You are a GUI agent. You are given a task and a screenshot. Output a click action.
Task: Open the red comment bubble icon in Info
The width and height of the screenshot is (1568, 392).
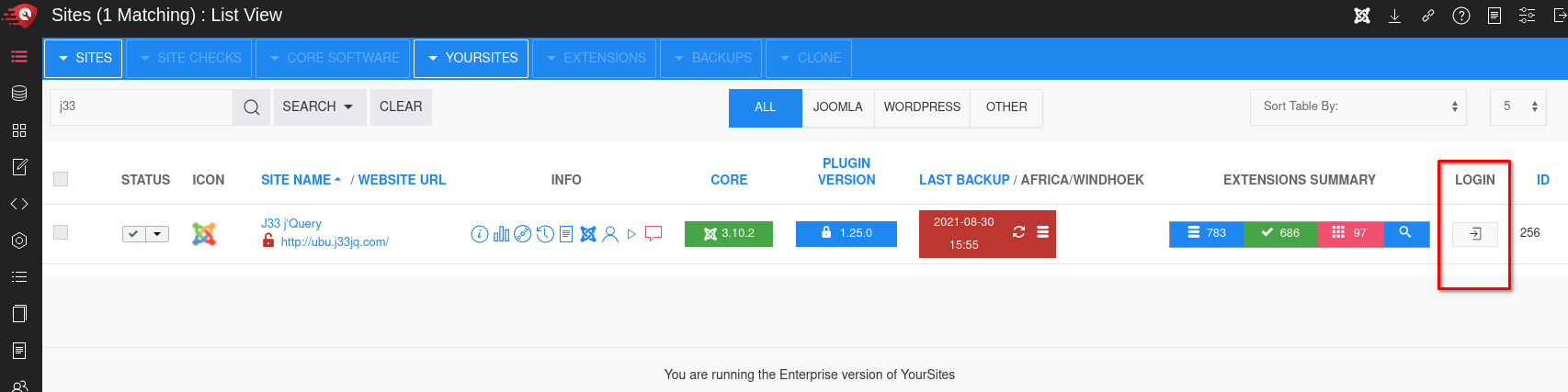(x=653, y=234)
